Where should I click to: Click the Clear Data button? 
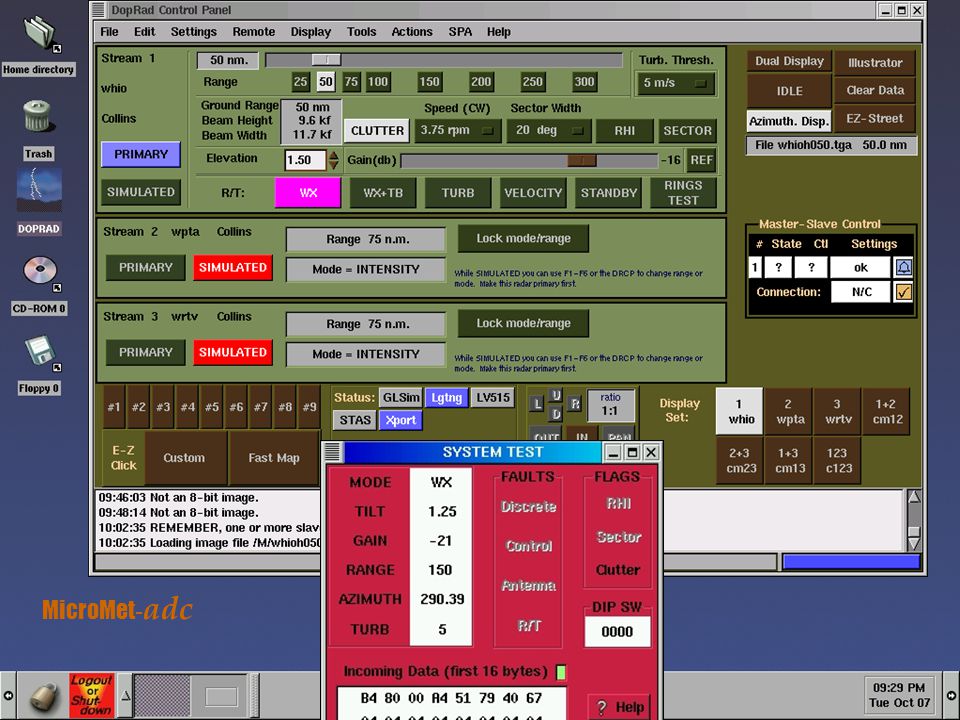[x=875, y=91]
